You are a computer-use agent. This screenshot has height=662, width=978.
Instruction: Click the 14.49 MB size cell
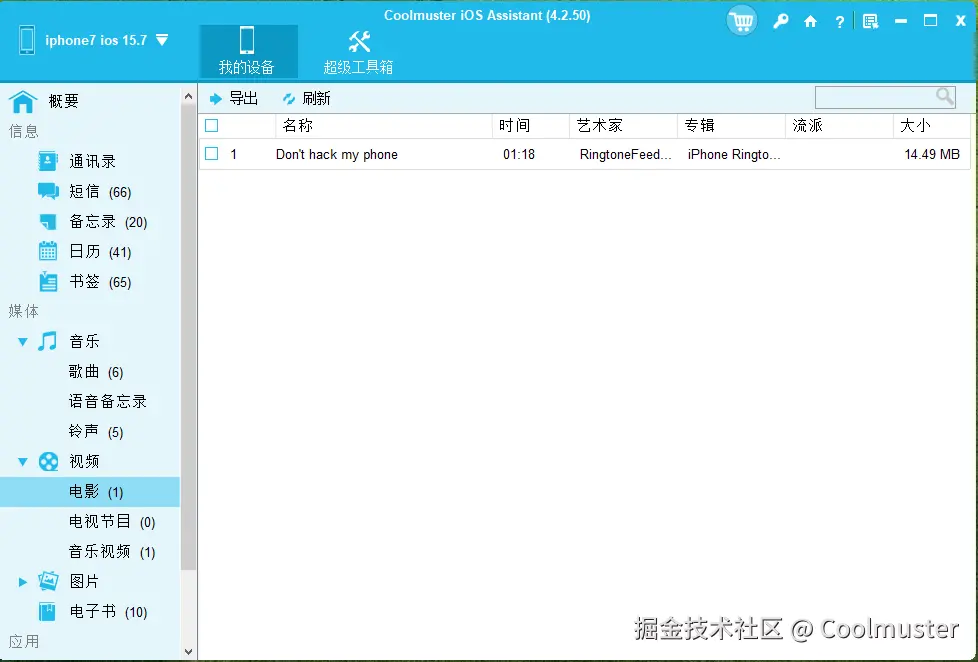[x=932, y=154]
